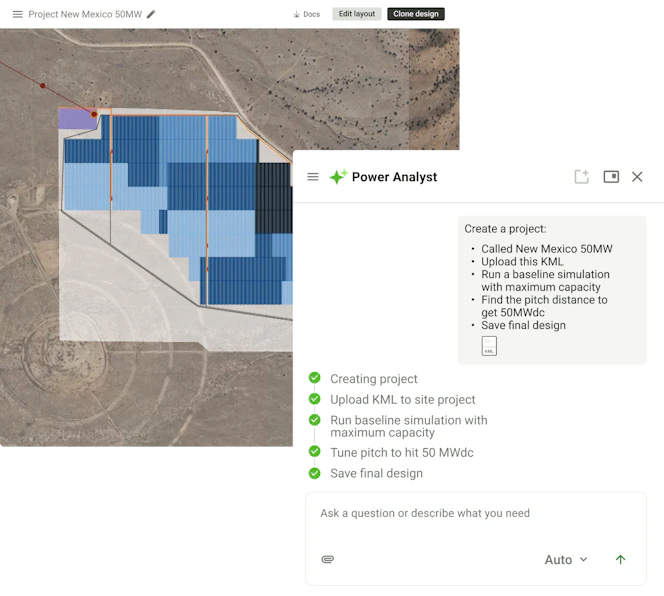This screenshot has height=596, width=664.
Task: Click the check next to Tune pitch step
Action: coord(315,452)
